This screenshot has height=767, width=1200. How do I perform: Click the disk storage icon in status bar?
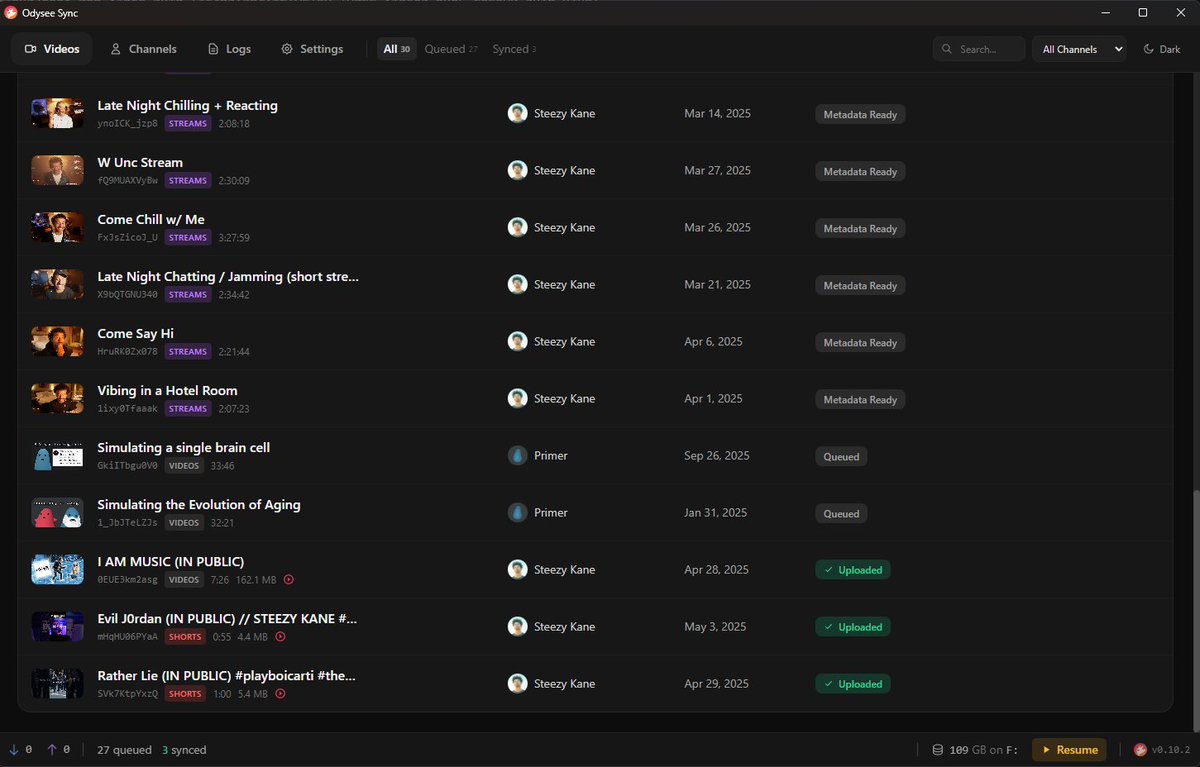[x=937, y=750]
